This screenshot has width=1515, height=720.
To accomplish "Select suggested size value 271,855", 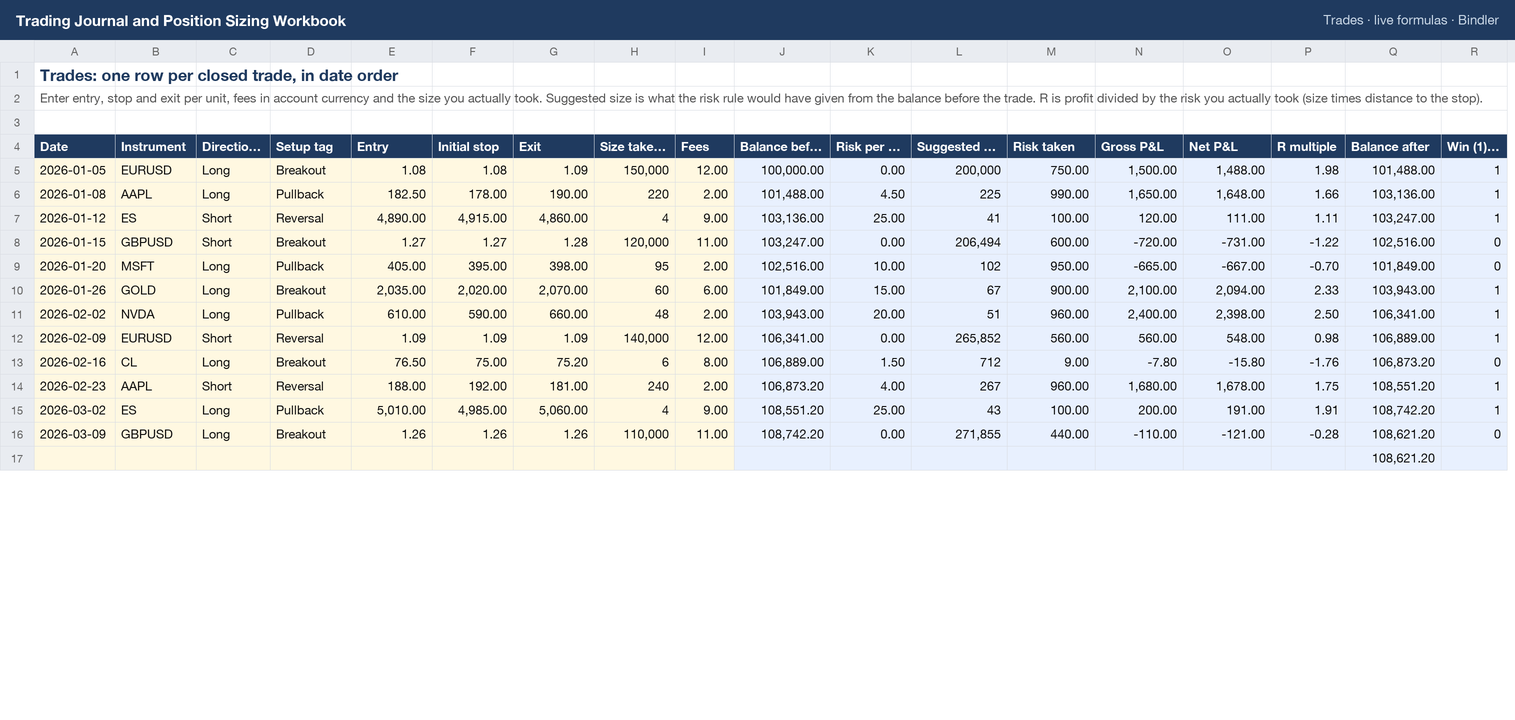I will [x=958, y=434].
